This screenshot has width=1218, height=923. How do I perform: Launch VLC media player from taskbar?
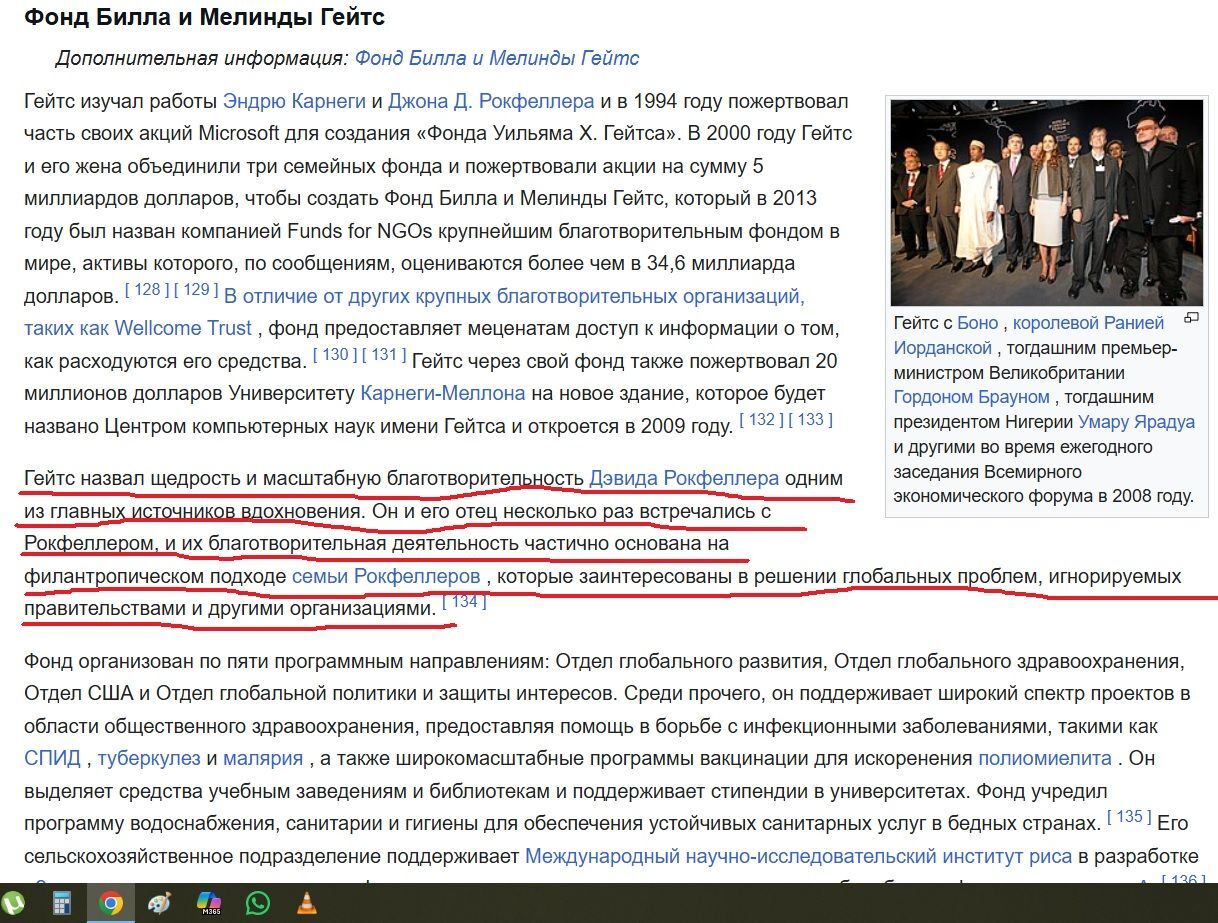306,903
